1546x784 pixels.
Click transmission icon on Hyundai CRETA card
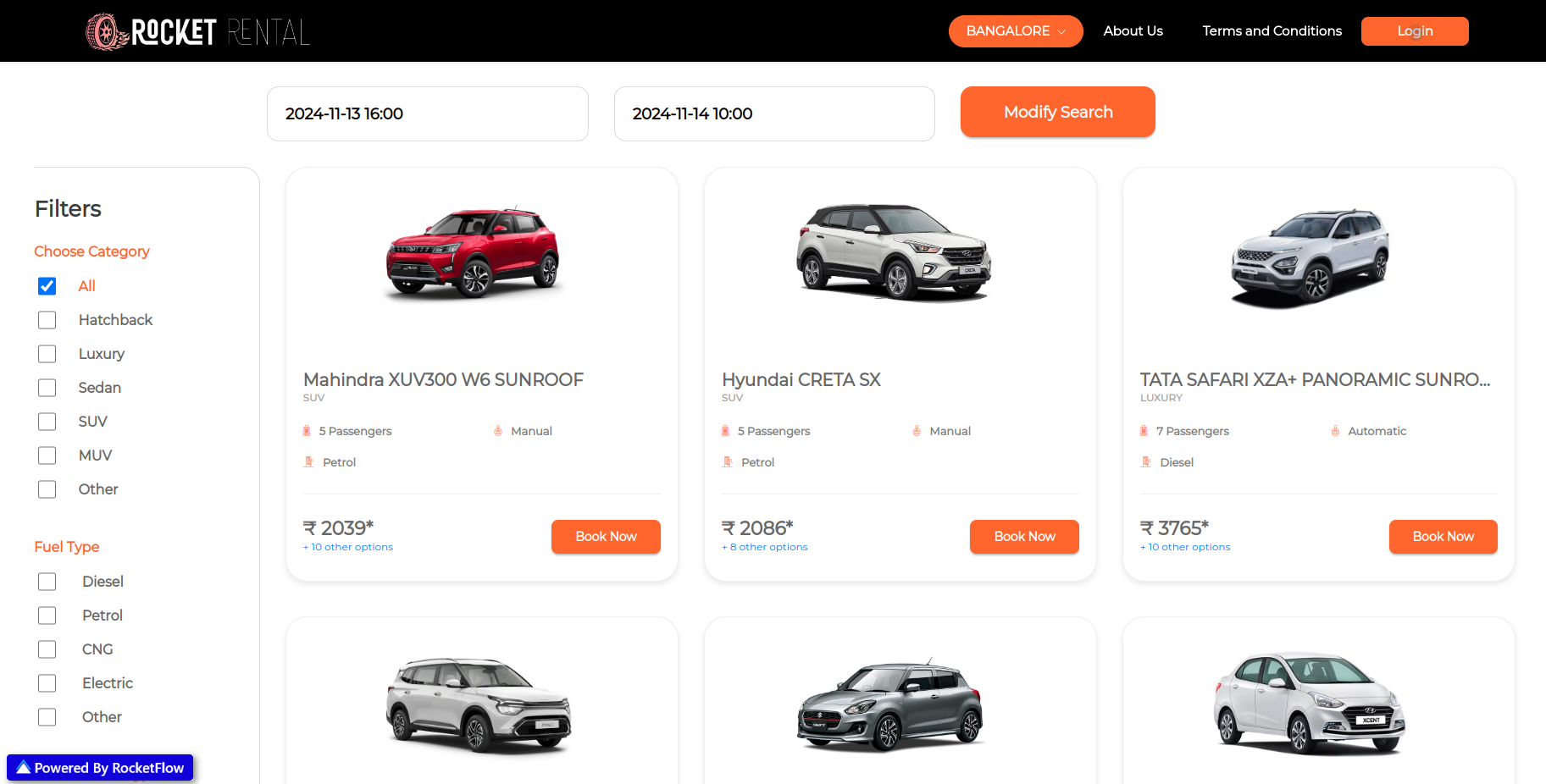tap(917, 431)
